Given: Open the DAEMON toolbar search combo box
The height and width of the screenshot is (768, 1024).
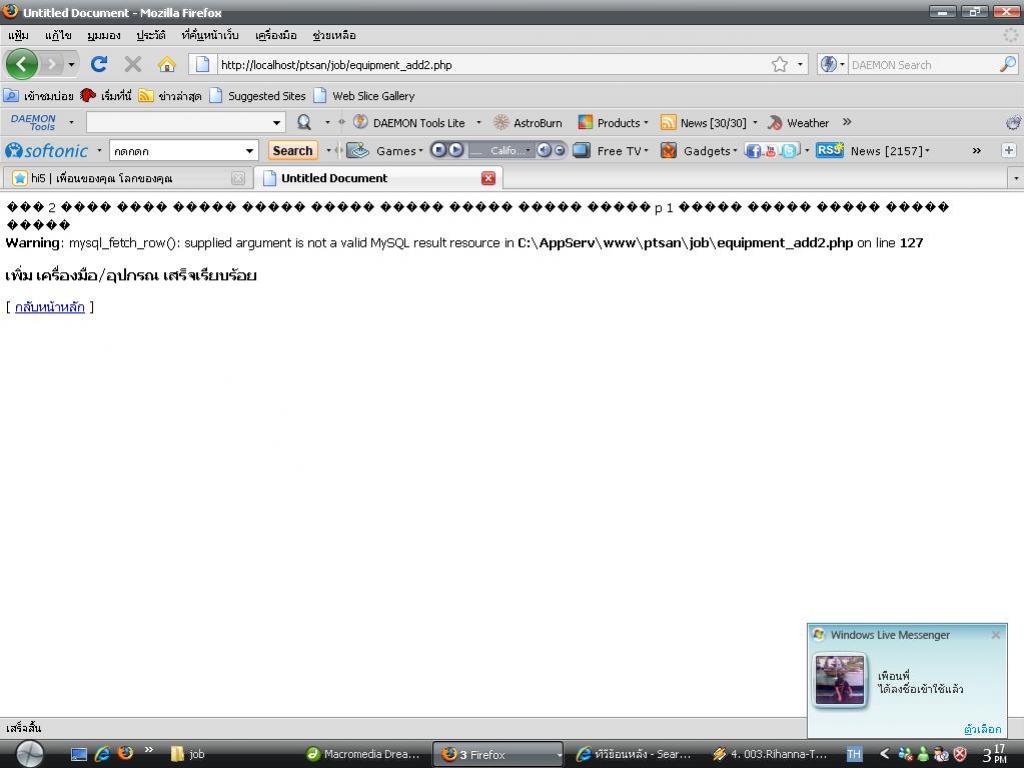Looking at the screenshot, I should [x=185, y=122].
